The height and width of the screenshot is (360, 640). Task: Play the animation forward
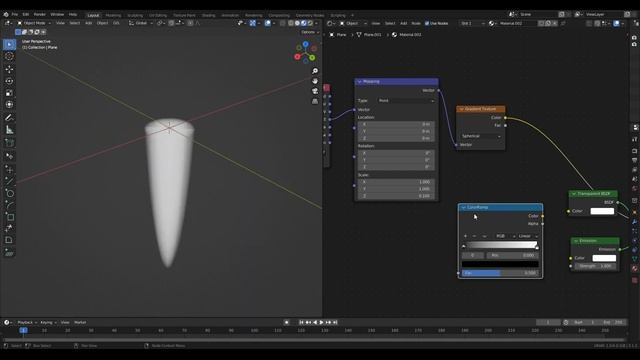click(322, 322)
